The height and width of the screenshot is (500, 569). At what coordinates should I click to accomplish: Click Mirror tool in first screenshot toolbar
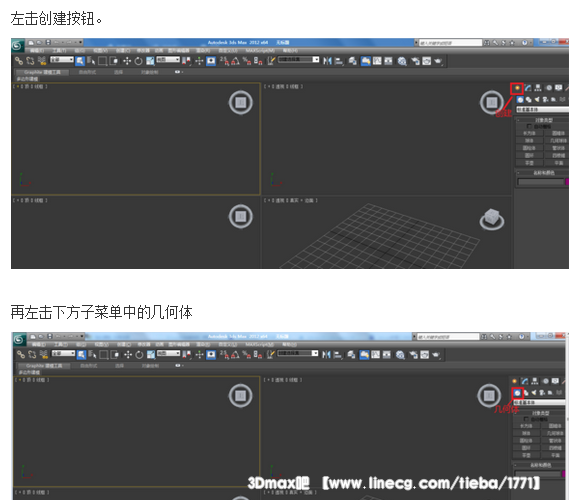click(327, 61)
